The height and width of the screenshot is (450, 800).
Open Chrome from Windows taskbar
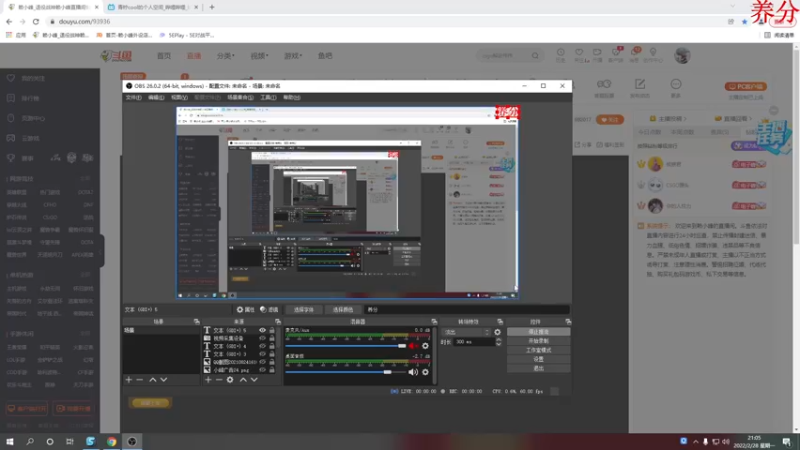[111, 441]
